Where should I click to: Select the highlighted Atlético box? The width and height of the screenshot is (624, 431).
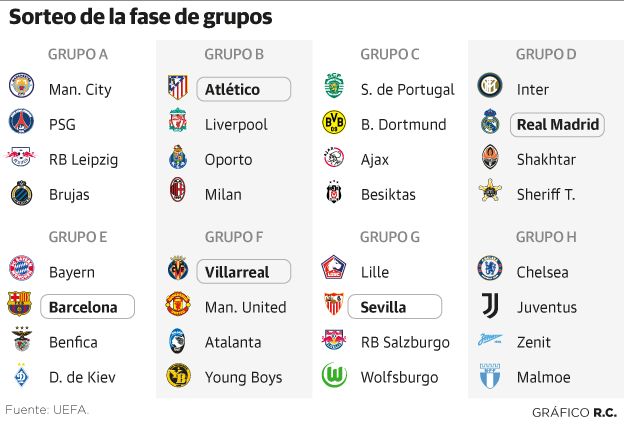[243, 89]
